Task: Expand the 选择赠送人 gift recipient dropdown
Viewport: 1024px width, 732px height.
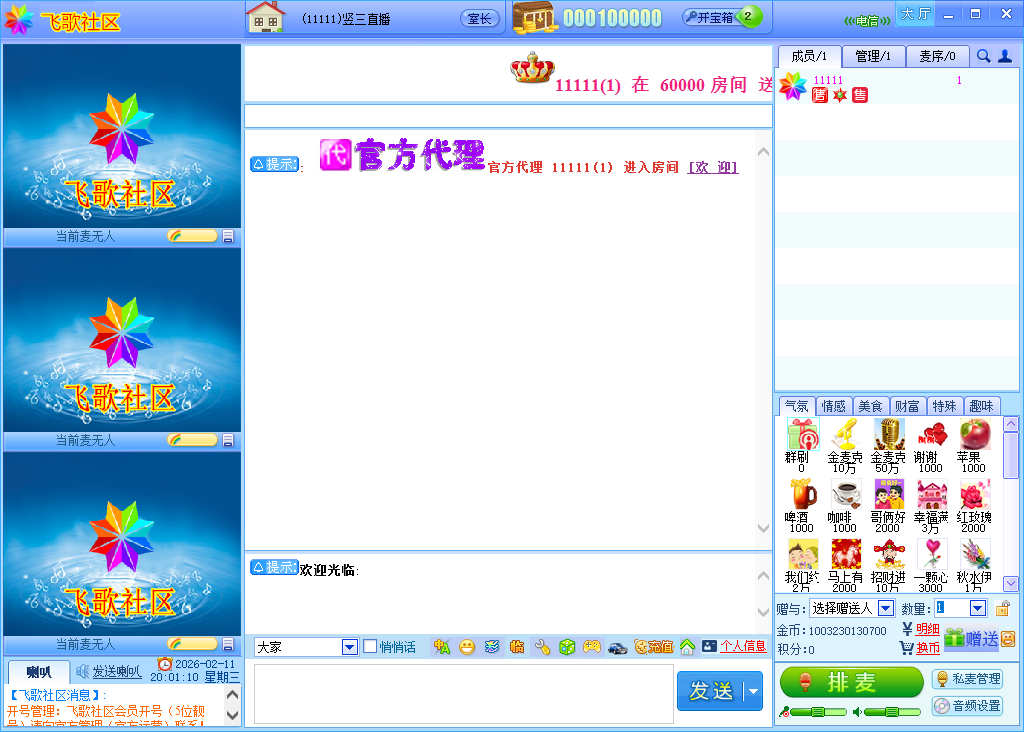Action: pos(886,608)
